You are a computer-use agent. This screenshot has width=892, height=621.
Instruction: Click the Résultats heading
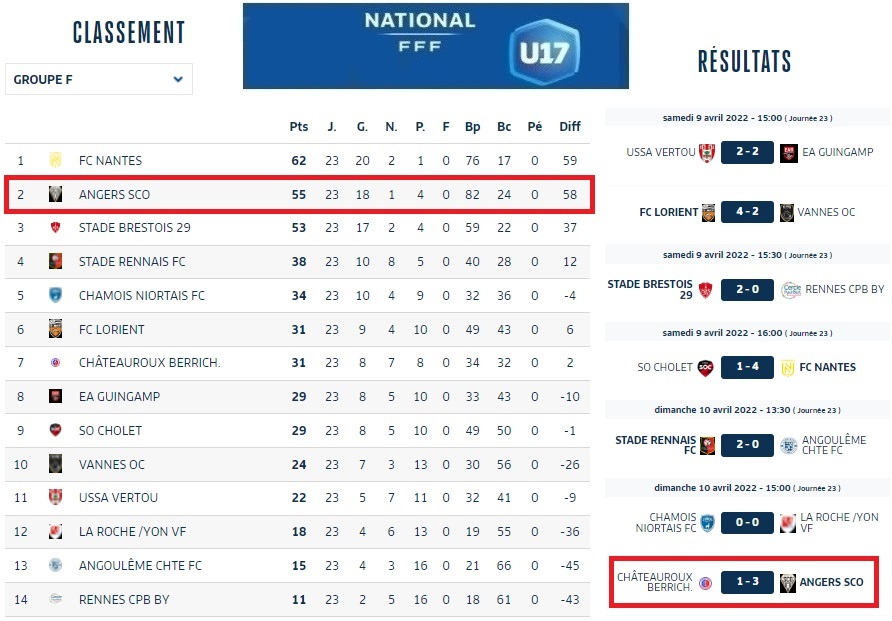coord(745,61)
